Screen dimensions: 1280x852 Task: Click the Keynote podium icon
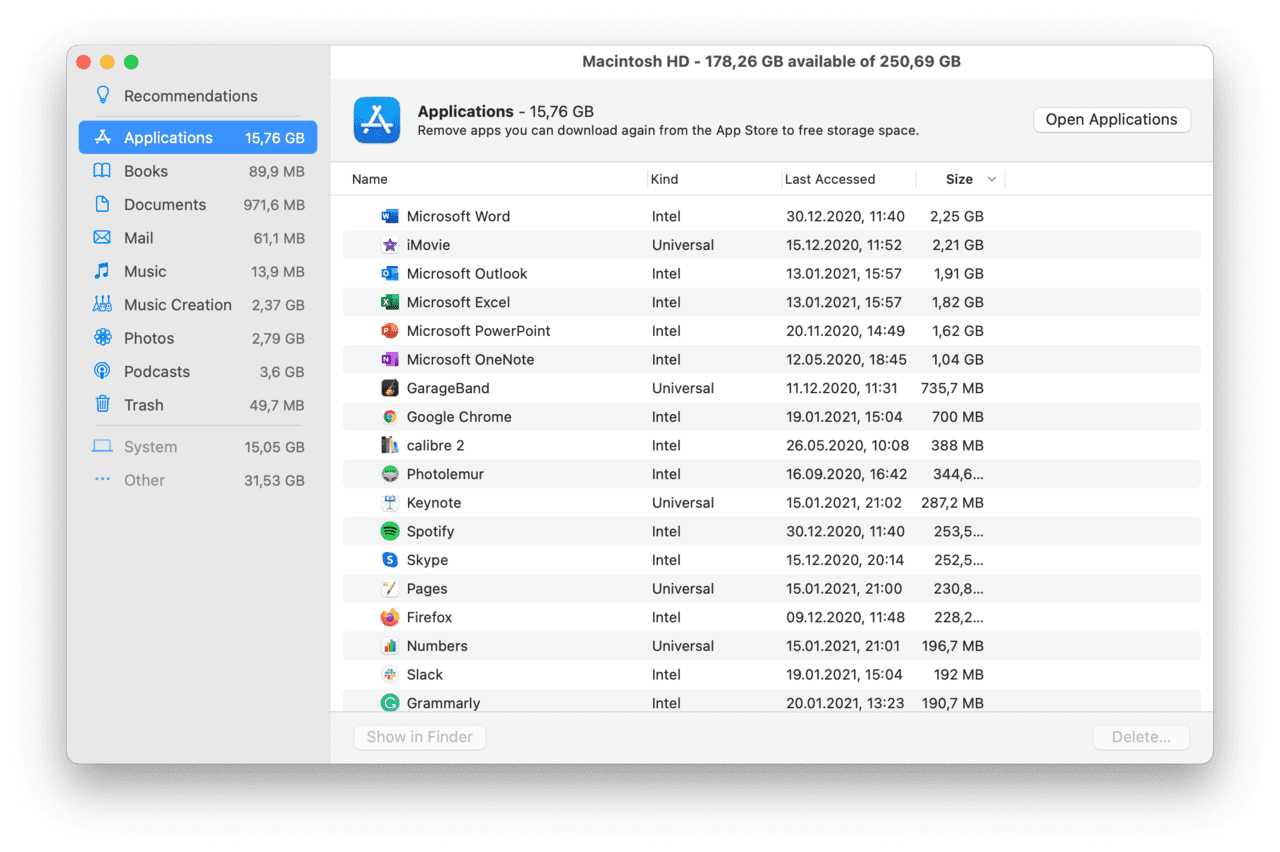pyautogui.click(x=390, y=503)
